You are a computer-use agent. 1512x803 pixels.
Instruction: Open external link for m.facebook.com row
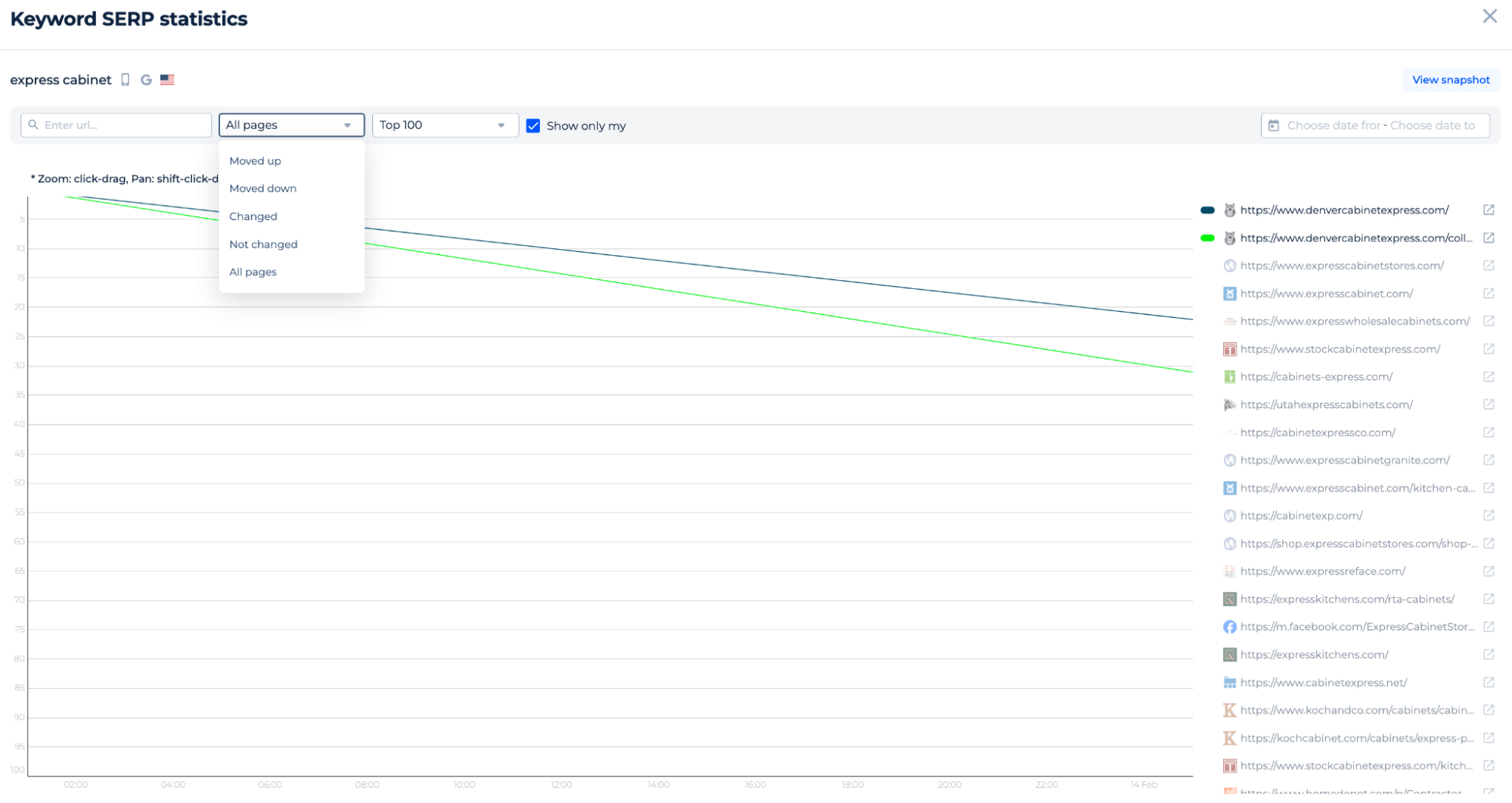[1488, 627]
